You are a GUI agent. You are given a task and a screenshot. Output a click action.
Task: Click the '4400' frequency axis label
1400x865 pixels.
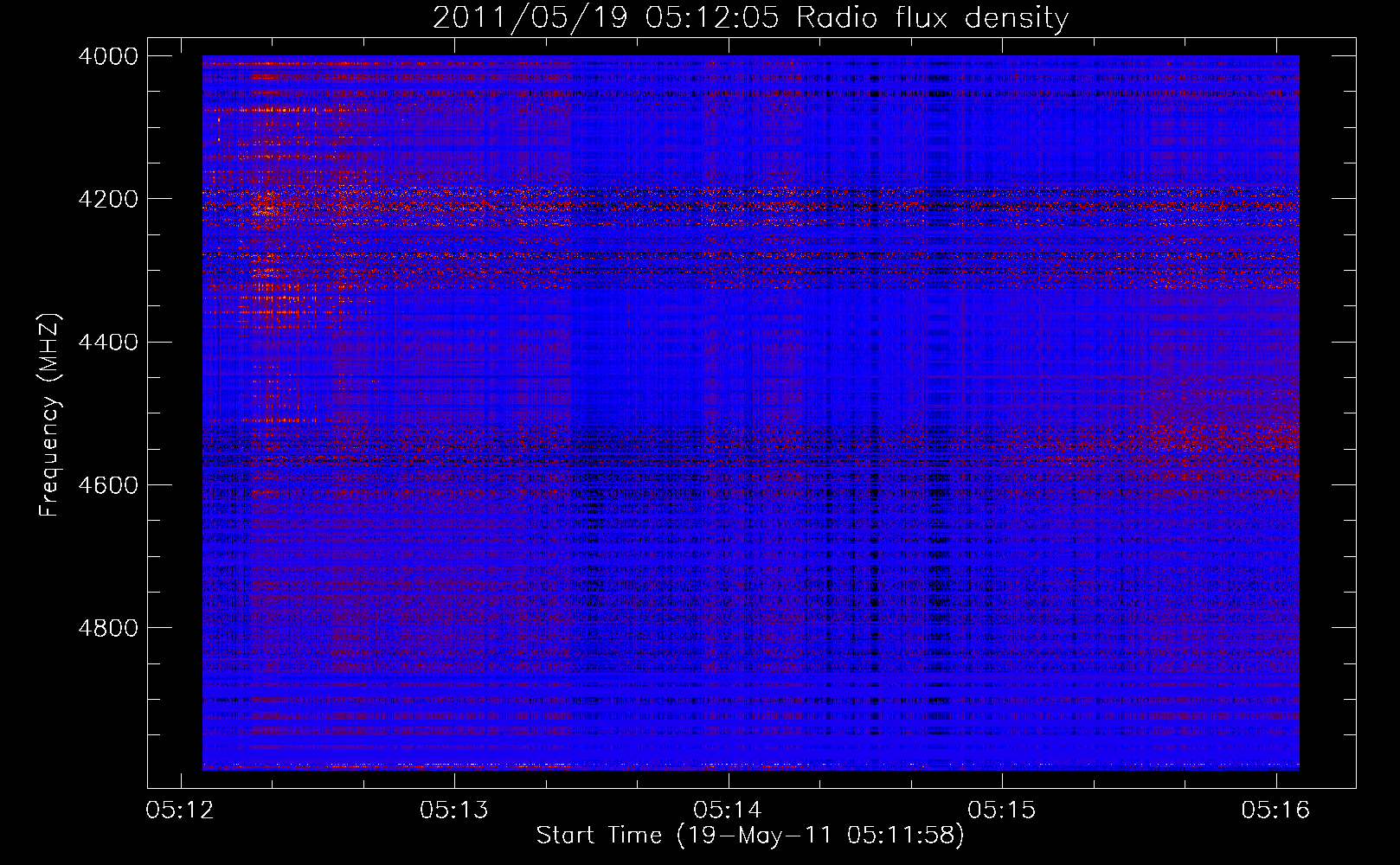point(108,343)
